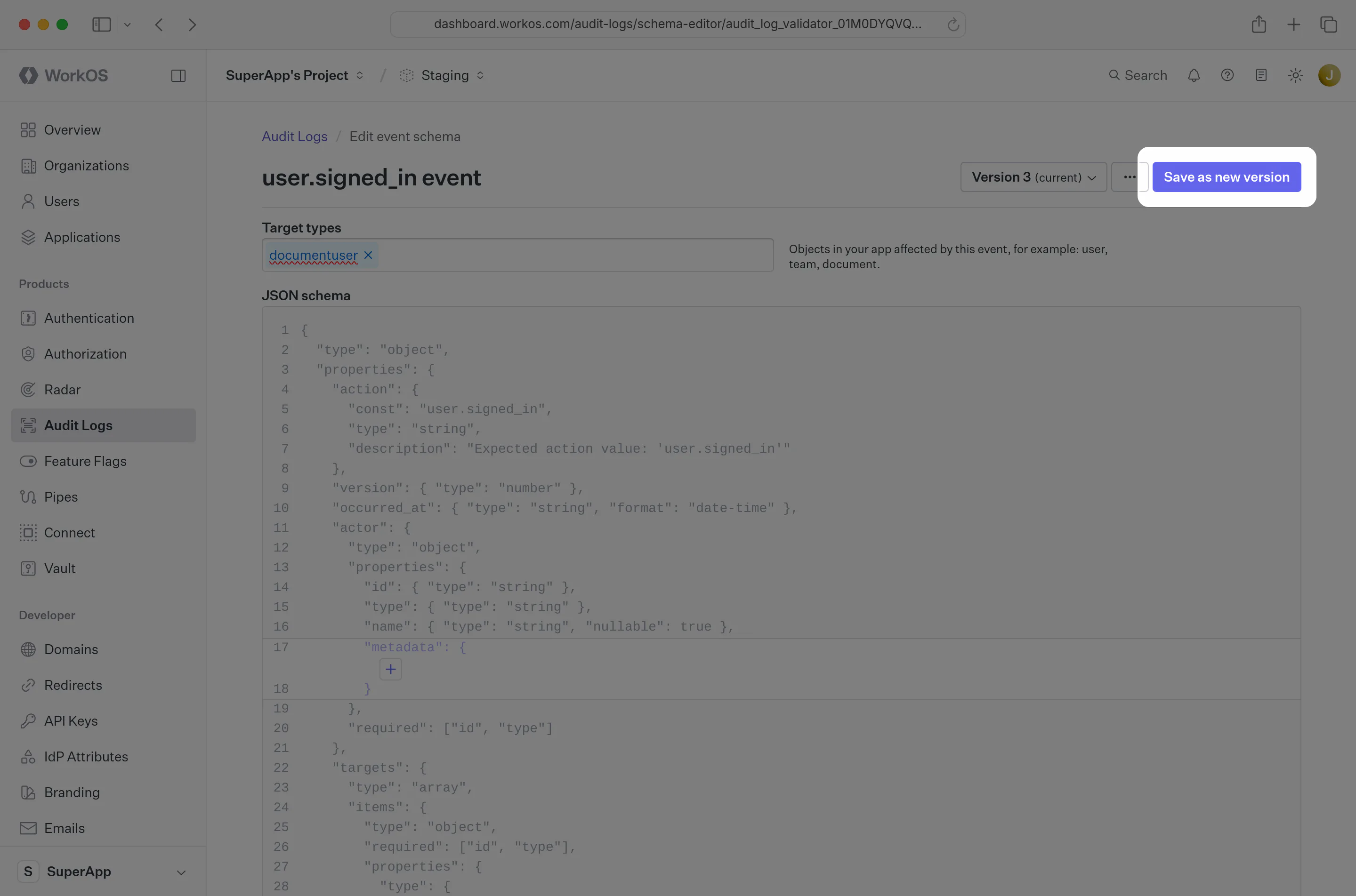1356x896 pixels.
Task: Go to Users page
Action: pyautogui.click(x=104, y=201)
